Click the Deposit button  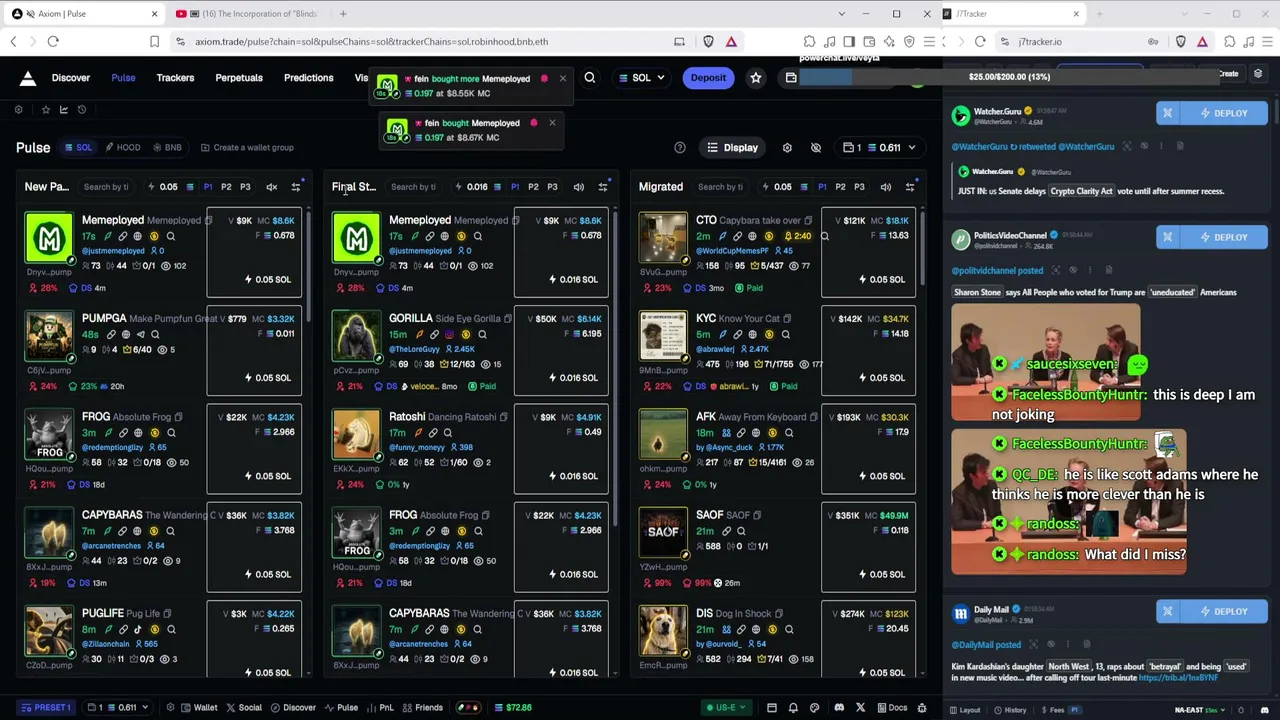(x=708, y=78)
